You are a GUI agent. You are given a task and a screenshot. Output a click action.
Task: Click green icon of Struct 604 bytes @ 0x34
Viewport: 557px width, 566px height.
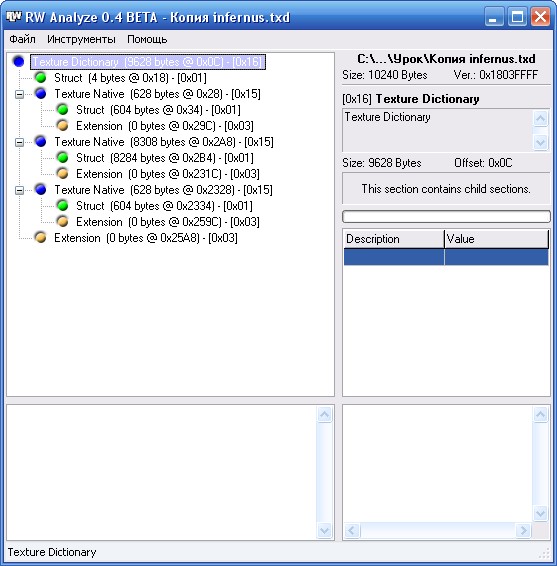[62, 110]
